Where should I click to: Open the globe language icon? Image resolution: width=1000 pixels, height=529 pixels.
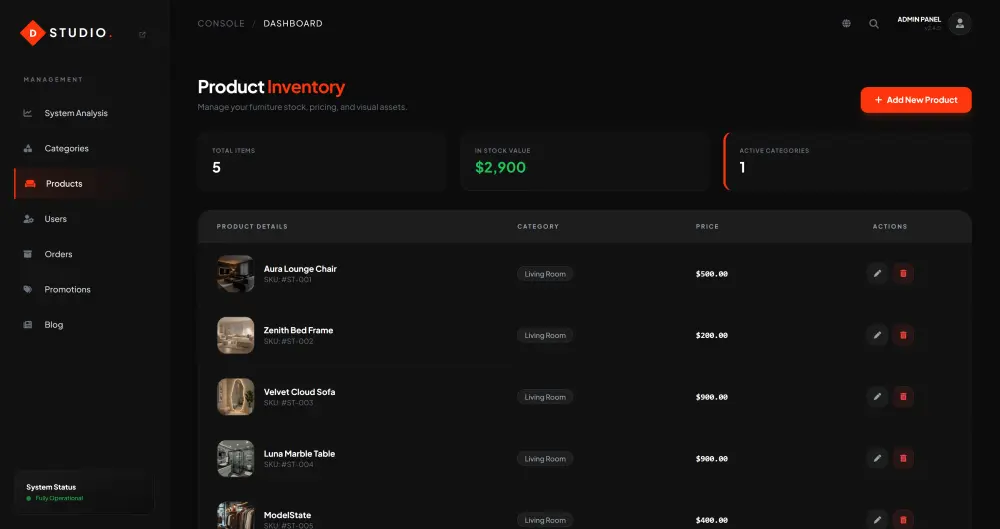pos(846,24)
